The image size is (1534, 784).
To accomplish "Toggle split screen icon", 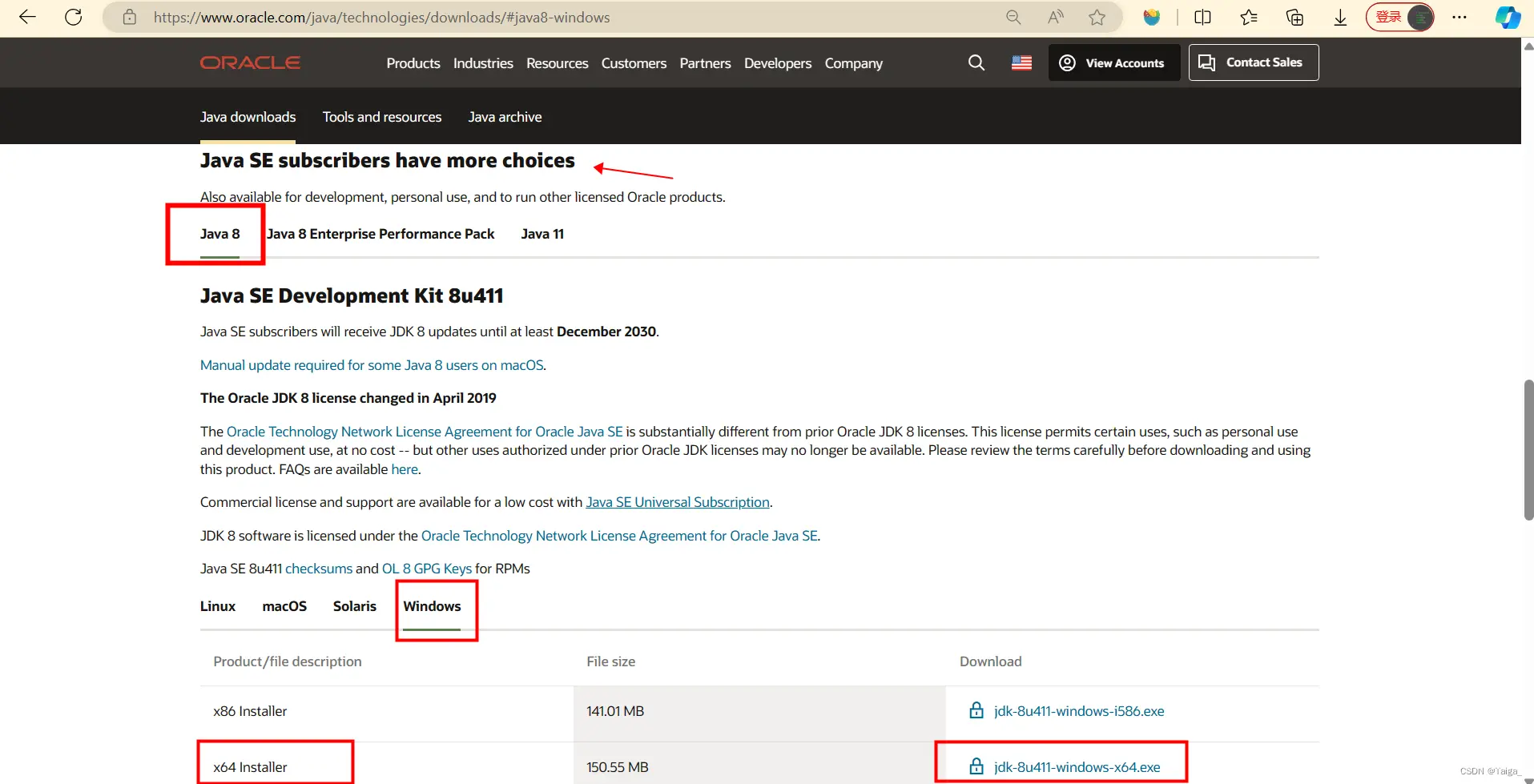I will pyautogui.click(x=1202, y=17).
